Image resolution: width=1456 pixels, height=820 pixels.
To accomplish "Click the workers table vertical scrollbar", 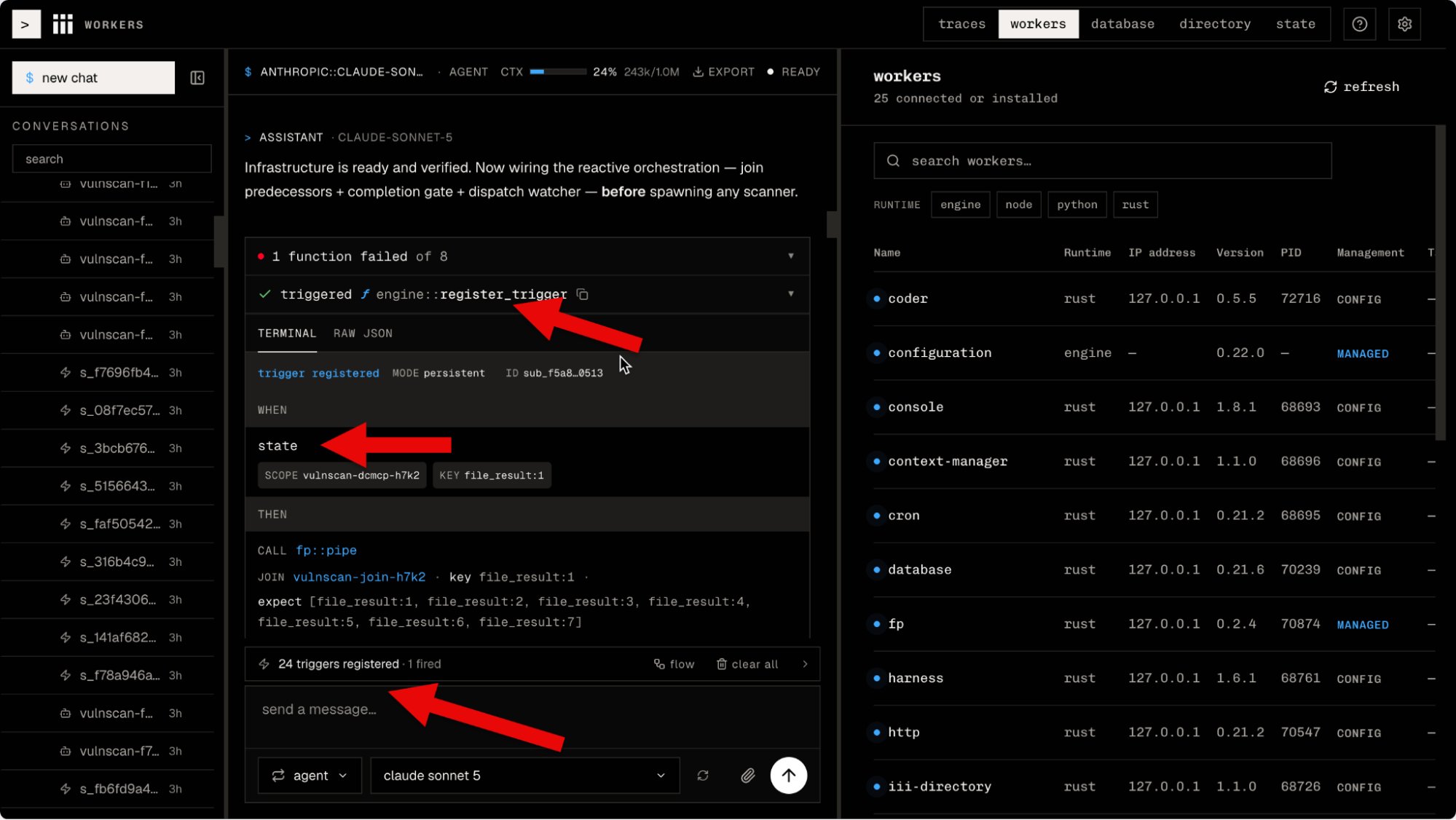I will [1440, 283].
